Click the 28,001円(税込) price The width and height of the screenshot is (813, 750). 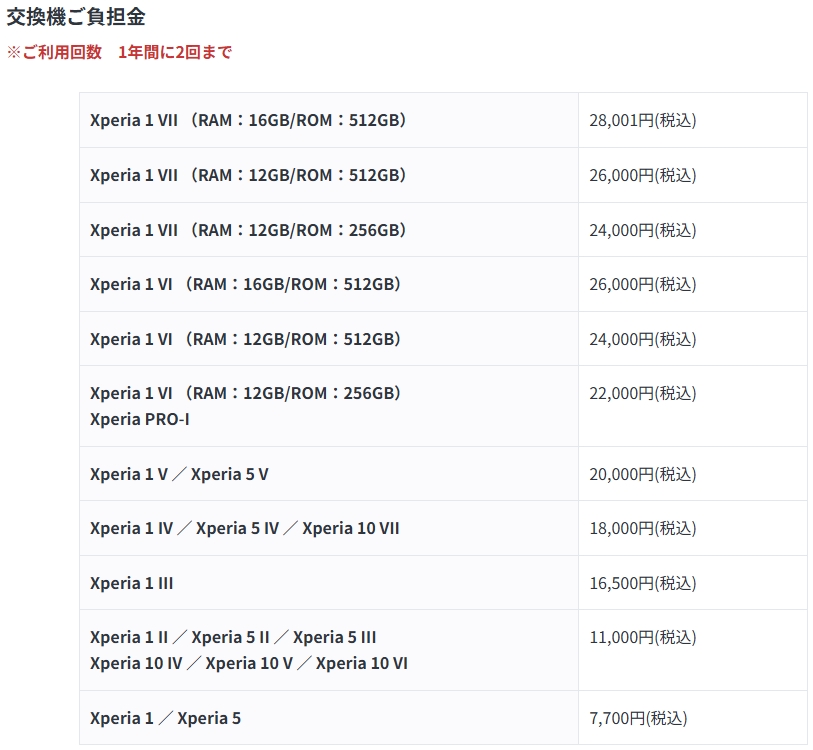tap(642, 120)
